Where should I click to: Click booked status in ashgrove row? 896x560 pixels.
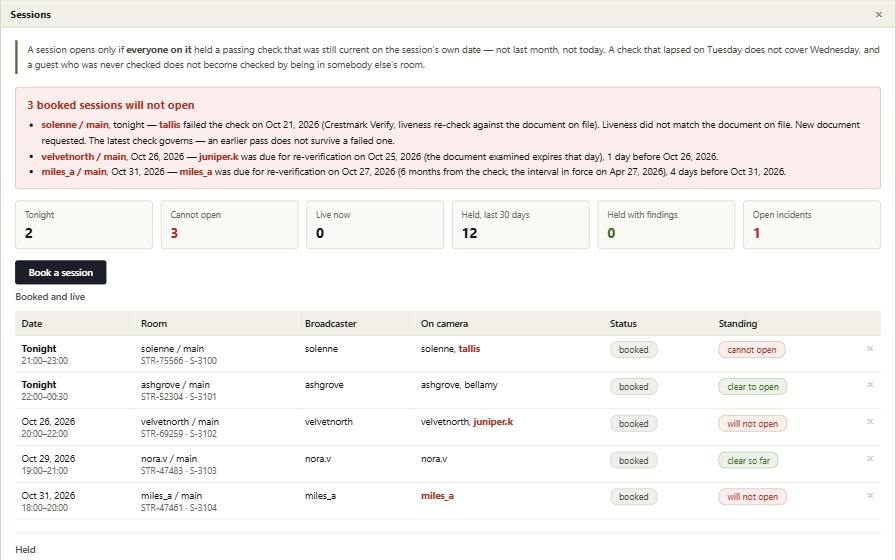pos(633,387)
